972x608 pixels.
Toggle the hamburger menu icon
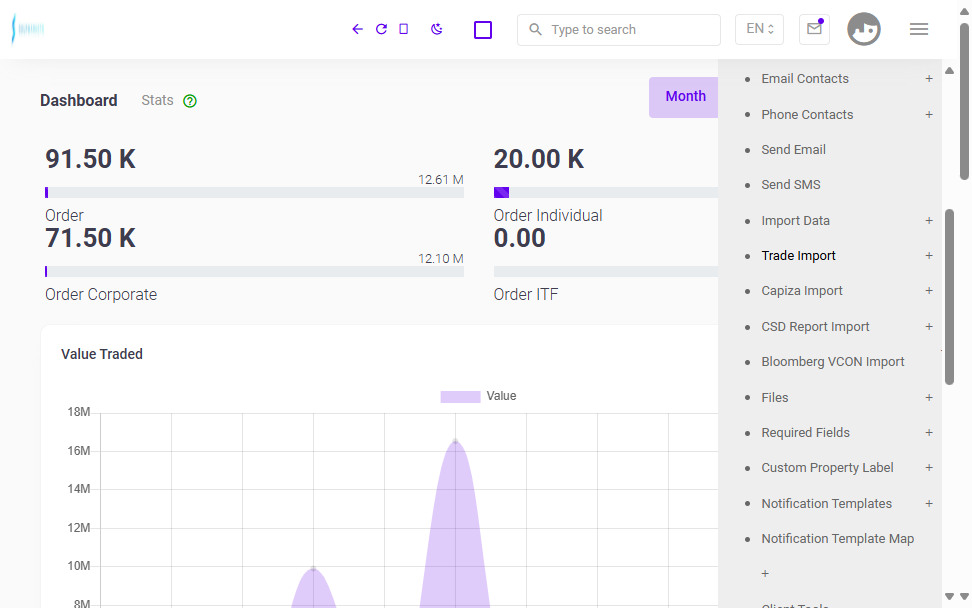(x=919, y=29)
